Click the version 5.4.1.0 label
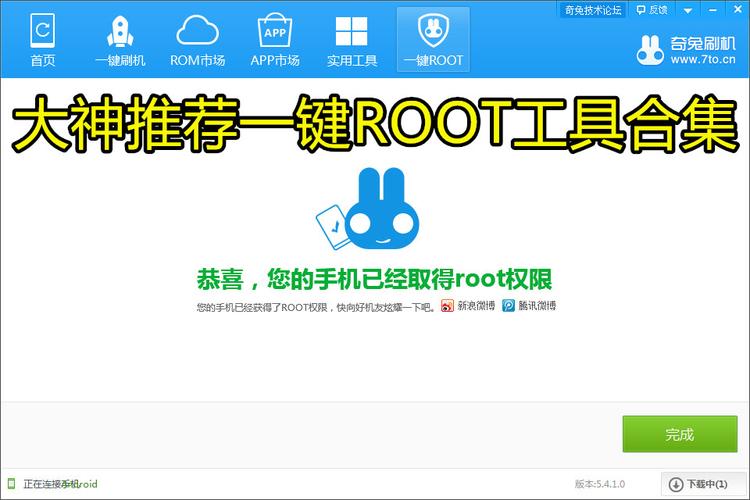The height and width of the screenshot is (500, 750). pyautogui.click(x=600, y=484)
